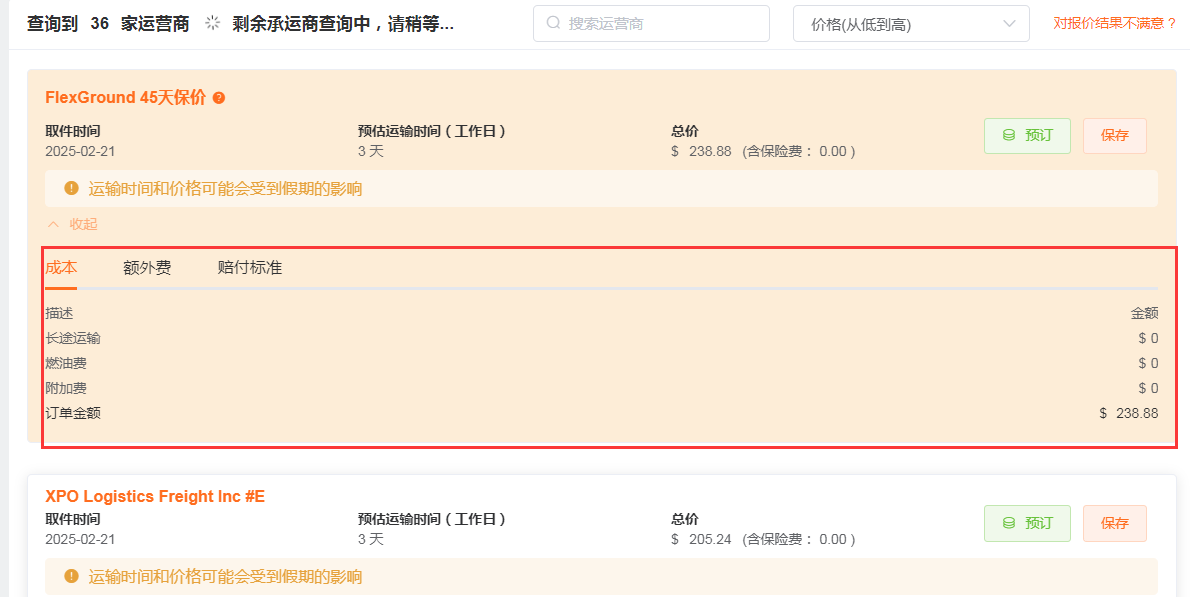The width and height of the screenshot is (1190, 597).
Task: Open the FlexGround 45天保价 carrier title
Action: click(x=125, y=97)
